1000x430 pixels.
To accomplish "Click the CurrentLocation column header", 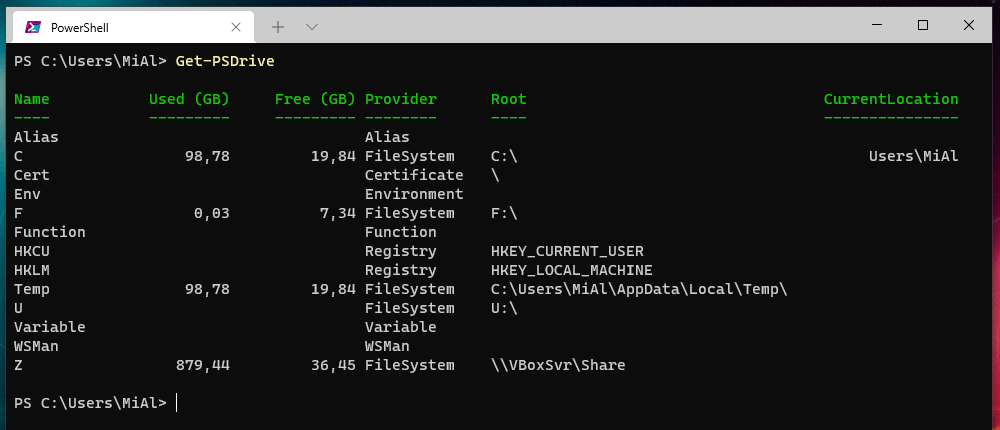I will pyautogui.click(x=891, y=99).
